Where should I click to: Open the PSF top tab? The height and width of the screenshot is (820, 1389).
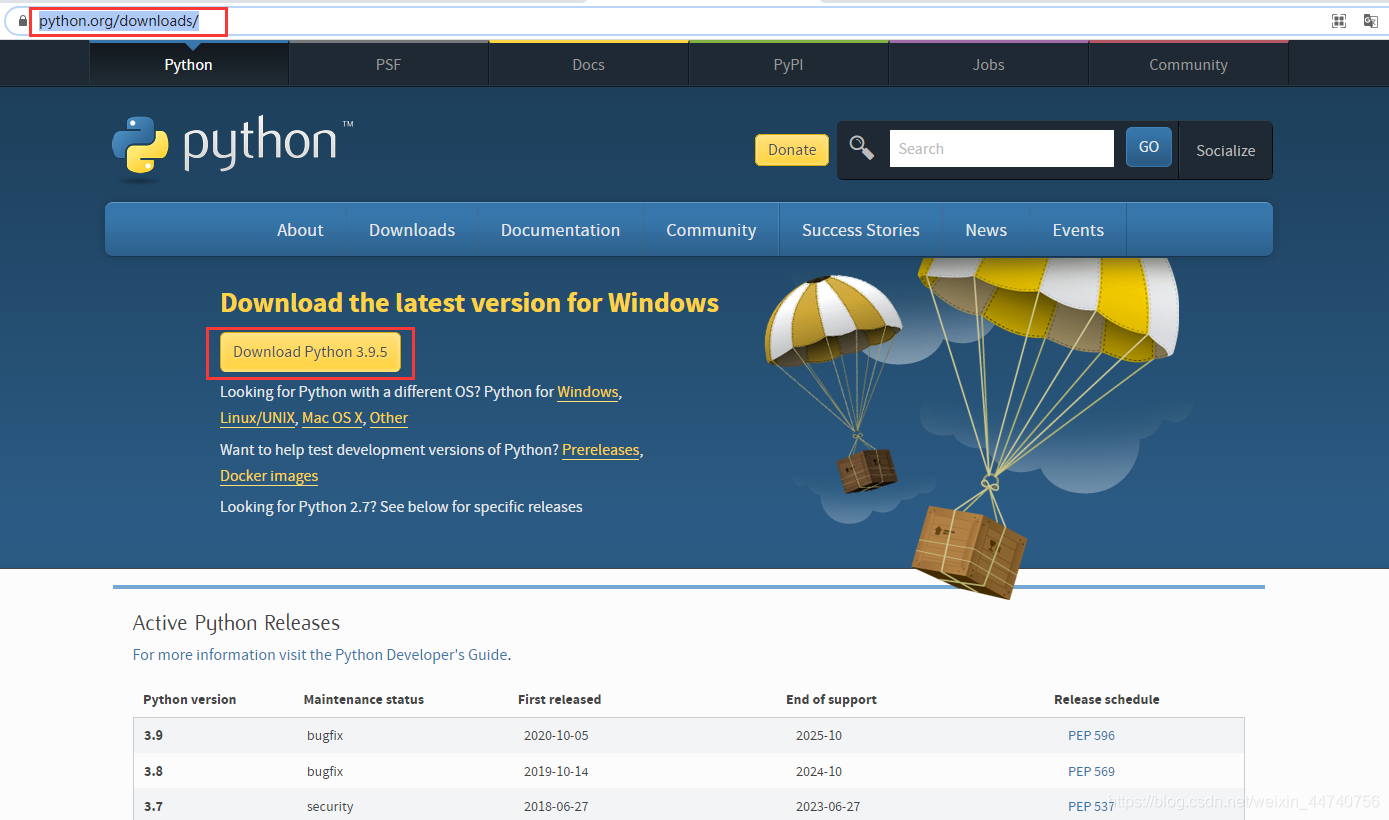pyautogui.click(x=389, y=64)
